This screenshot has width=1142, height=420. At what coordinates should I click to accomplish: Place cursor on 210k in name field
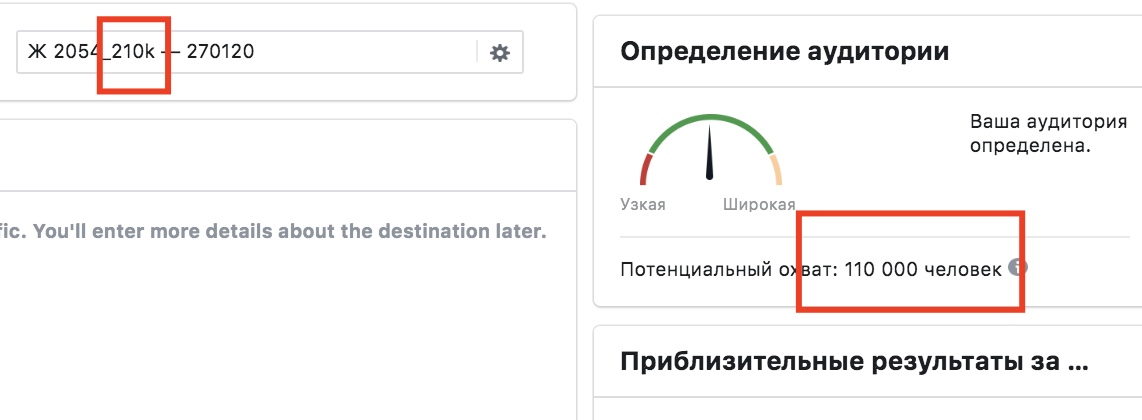[x=133, y=52]
